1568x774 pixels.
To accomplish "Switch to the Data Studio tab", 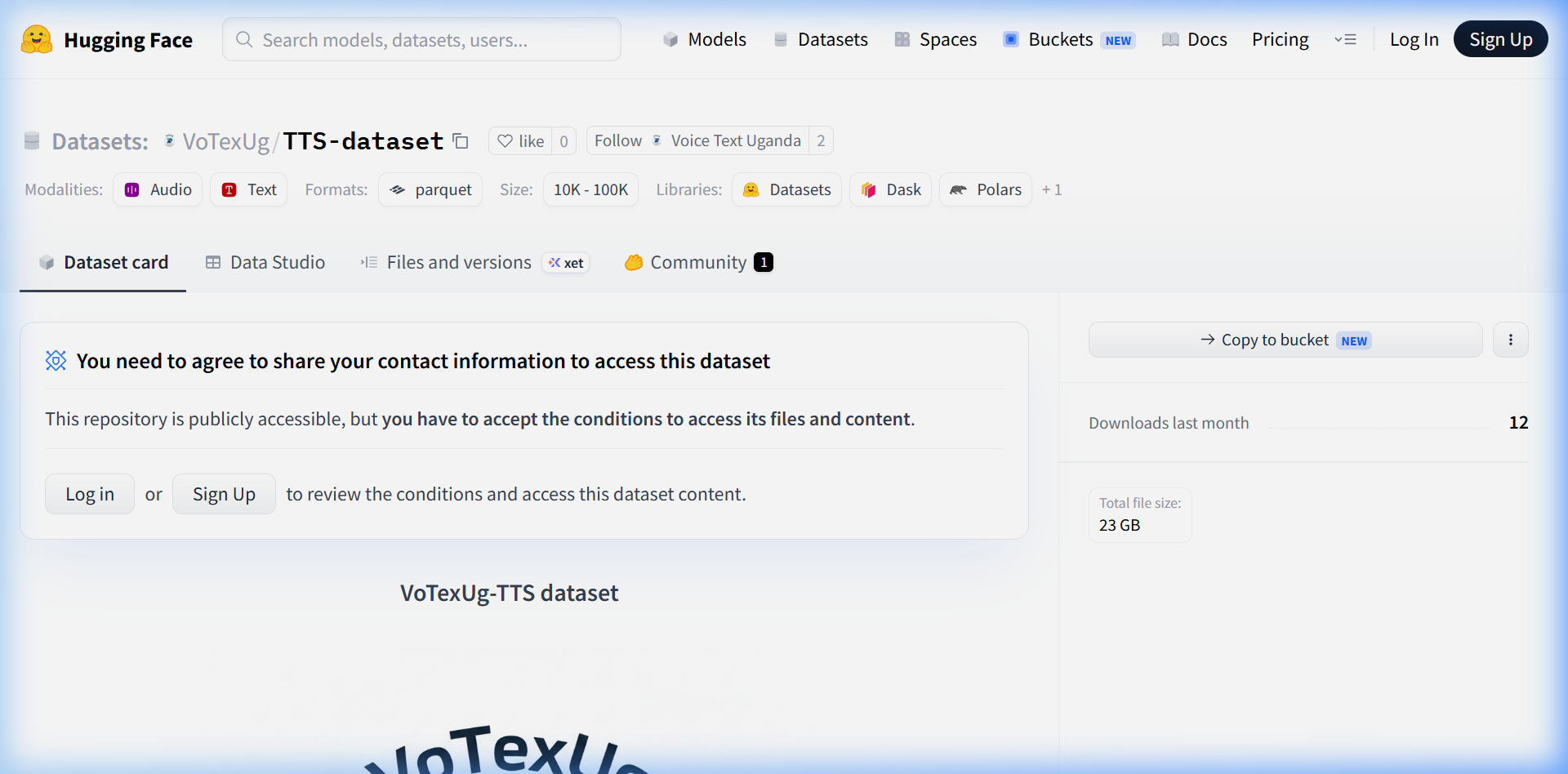I will (x=265, y=262).
